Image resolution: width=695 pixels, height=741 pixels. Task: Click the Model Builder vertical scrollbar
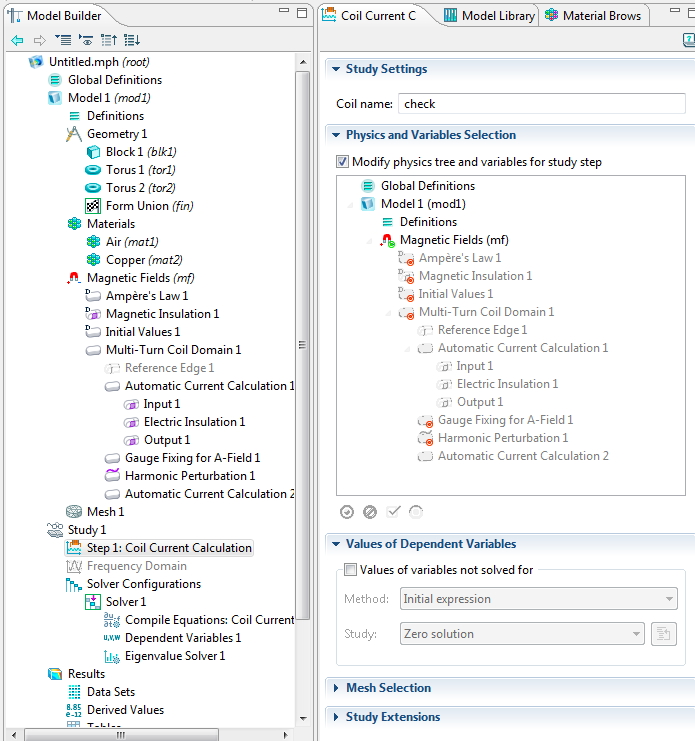click(303, 300)
